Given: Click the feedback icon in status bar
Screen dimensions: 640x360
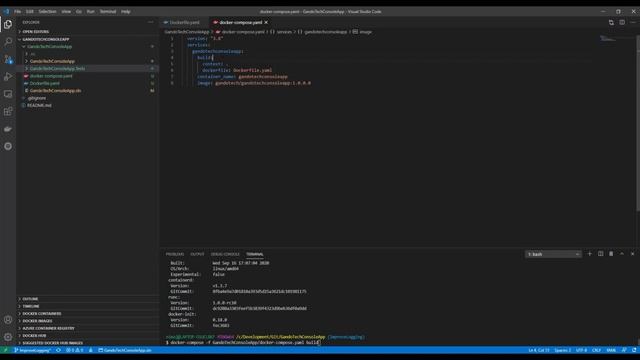Looking at the screenshot, I should point(624,350).
